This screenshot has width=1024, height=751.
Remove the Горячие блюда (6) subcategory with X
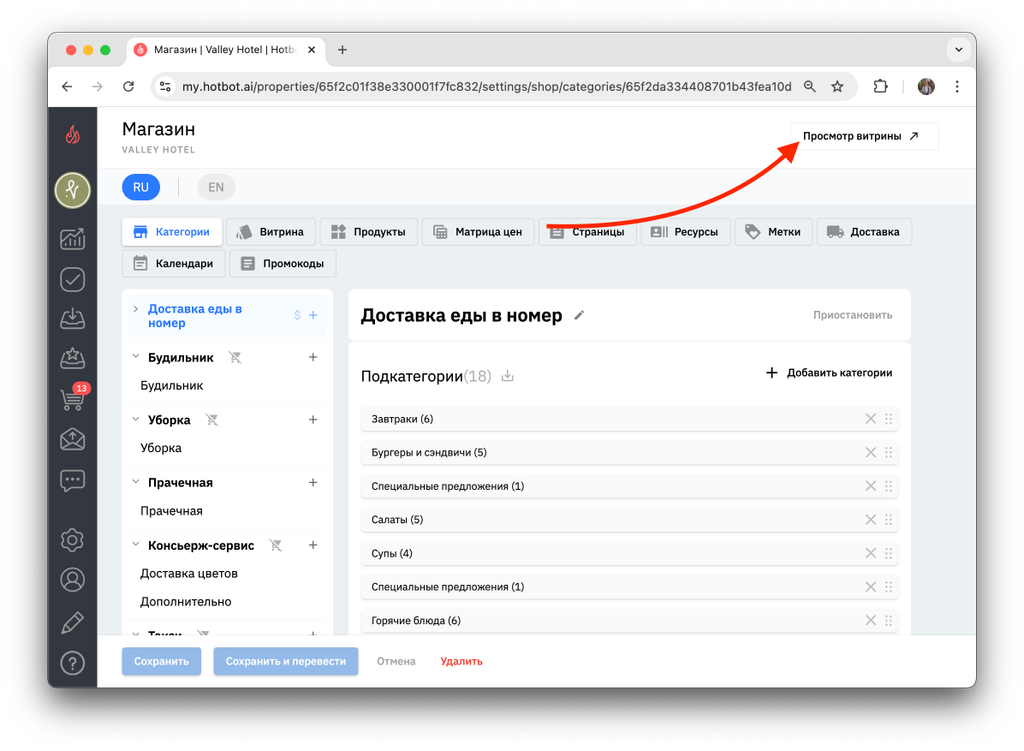click(871, 620)
